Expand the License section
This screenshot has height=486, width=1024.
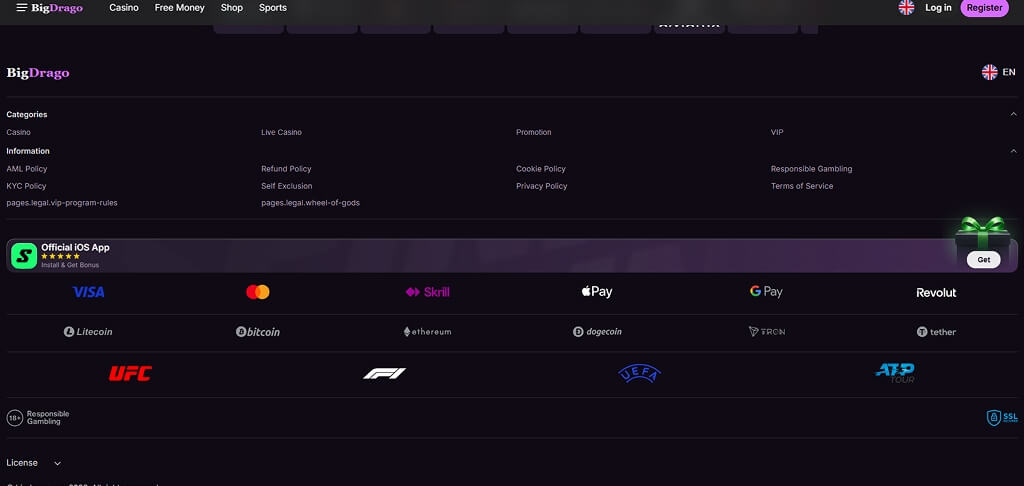34,463
